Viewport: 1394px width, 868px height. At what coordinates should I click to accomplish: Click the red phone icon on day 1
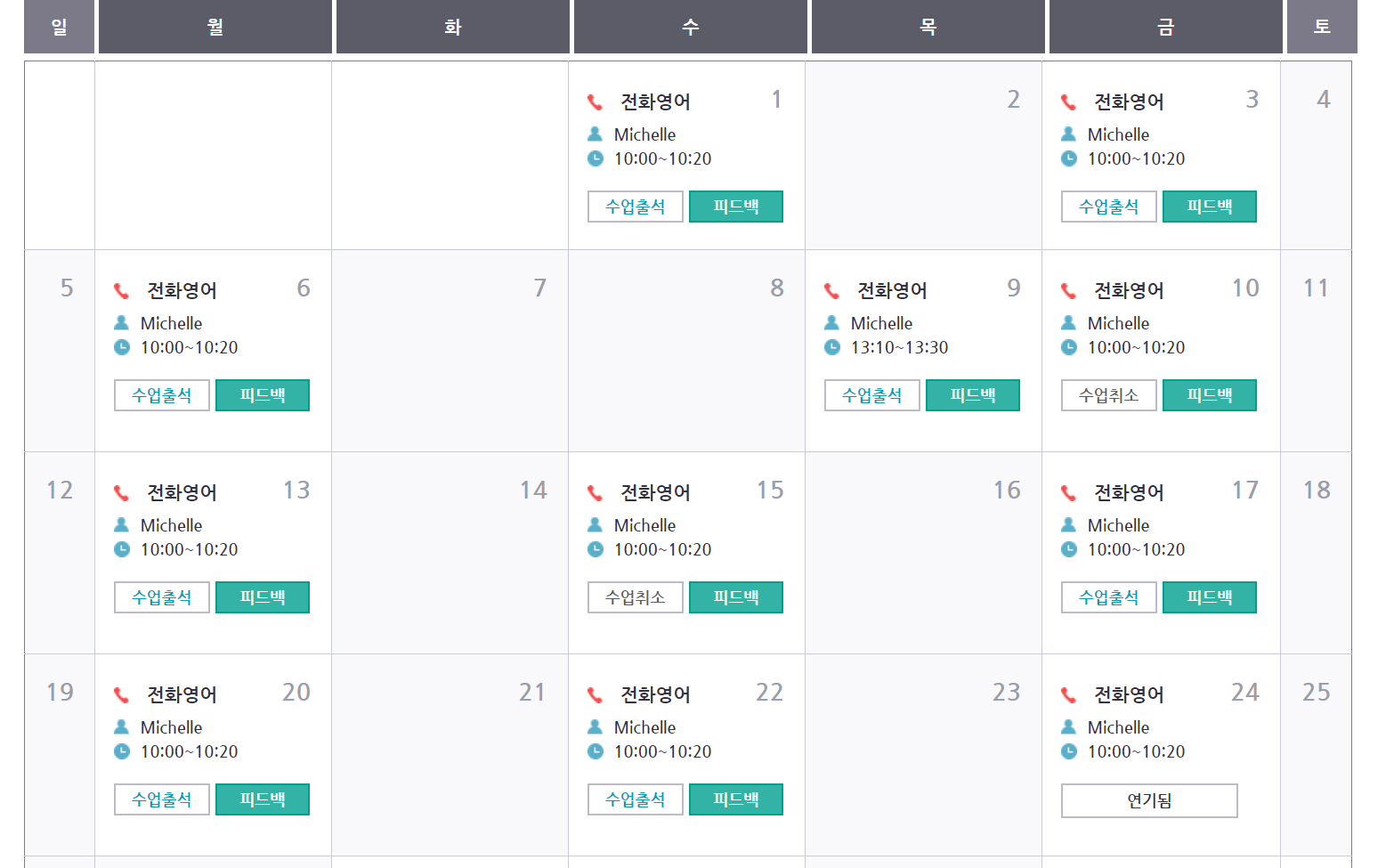click(596, 102)
